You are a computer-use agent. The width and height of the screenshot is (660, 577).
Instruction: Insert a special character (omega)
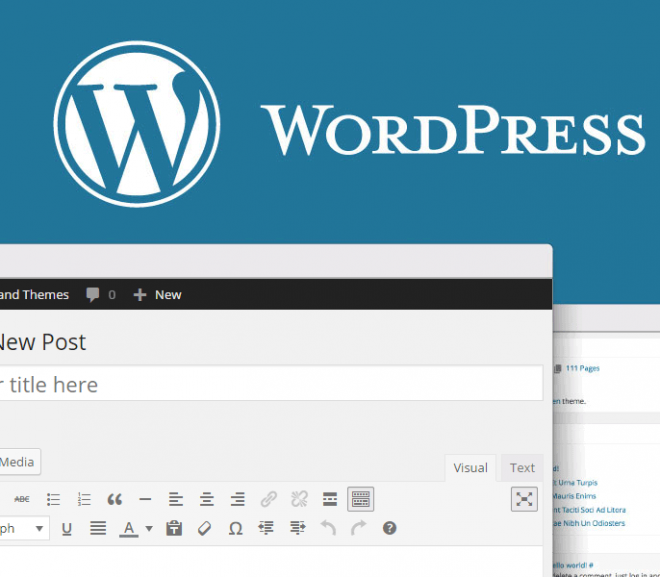pos(236,528)
